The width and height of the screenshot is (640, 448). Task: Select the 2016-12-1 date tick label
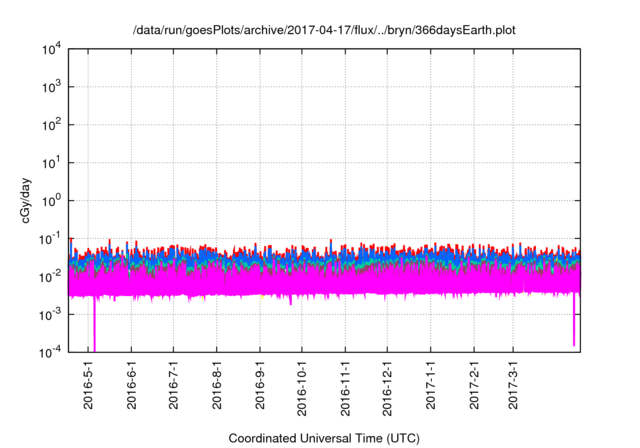pyautogui.click(x=387, y=388)
